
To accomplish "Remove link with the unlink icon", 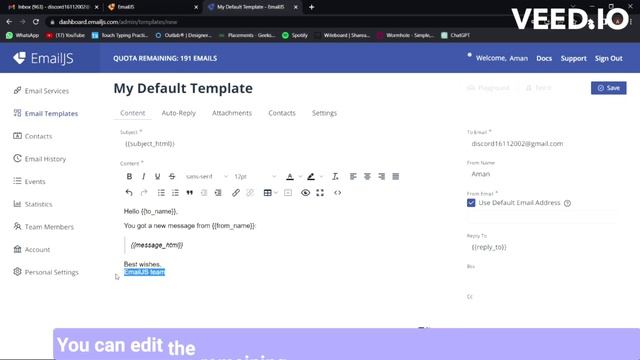I will (x=250, y=193).
